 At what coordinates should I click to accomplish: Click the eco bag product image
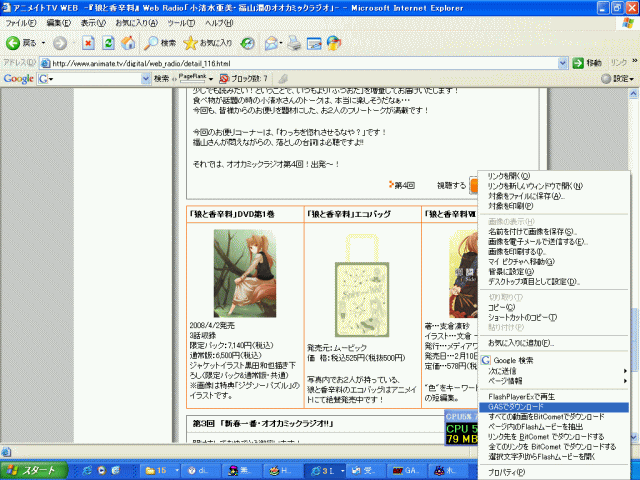[x=362, y=286]
